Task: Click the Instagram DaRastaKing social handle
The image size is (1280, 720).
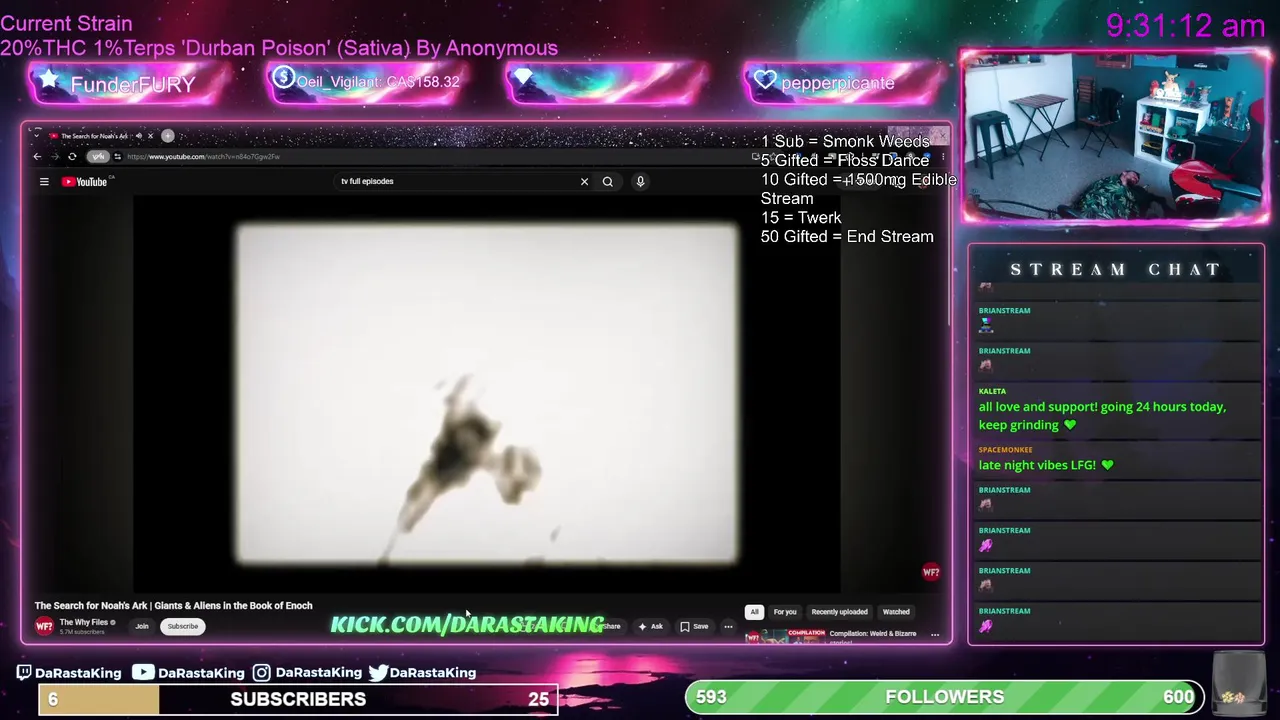Action: point(308,673)
